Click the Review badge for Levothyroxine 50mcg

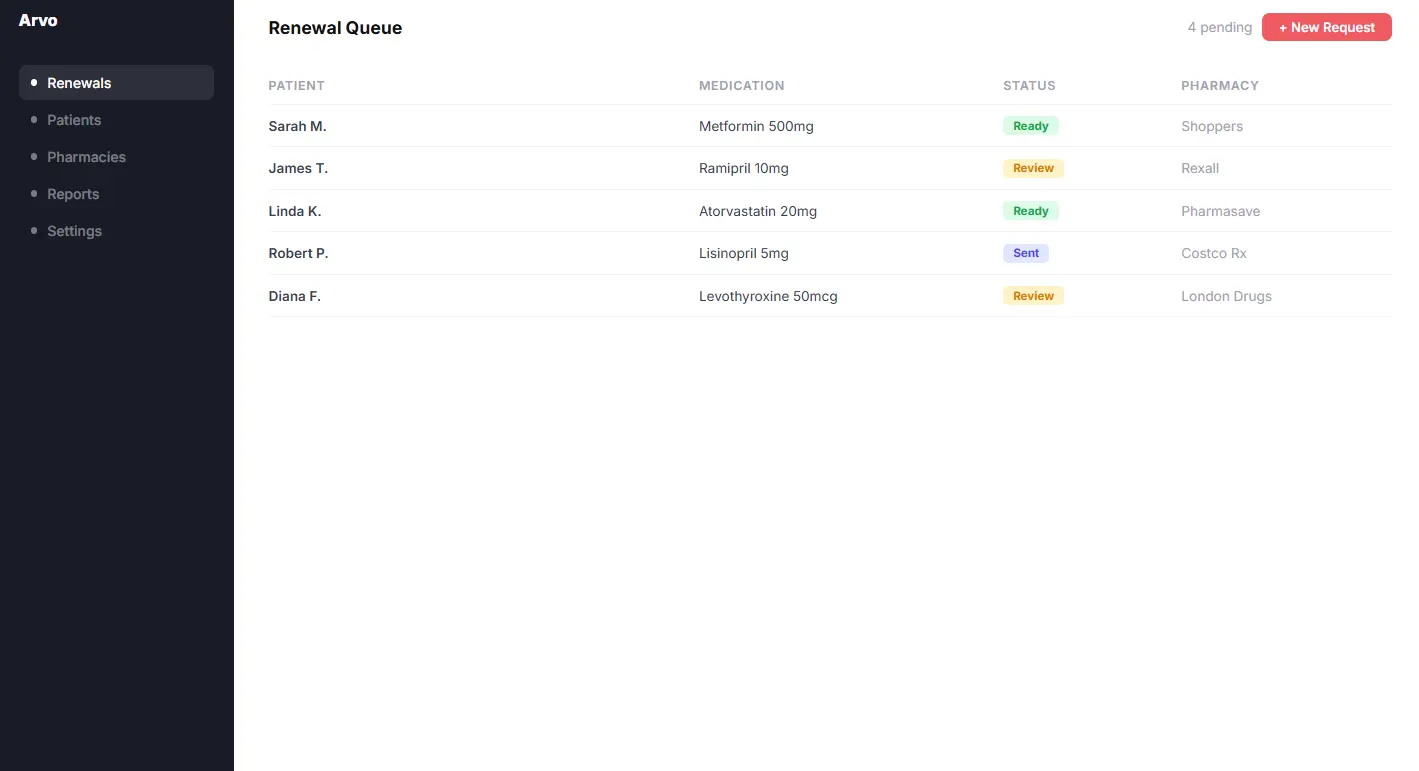coord(1033,296)
